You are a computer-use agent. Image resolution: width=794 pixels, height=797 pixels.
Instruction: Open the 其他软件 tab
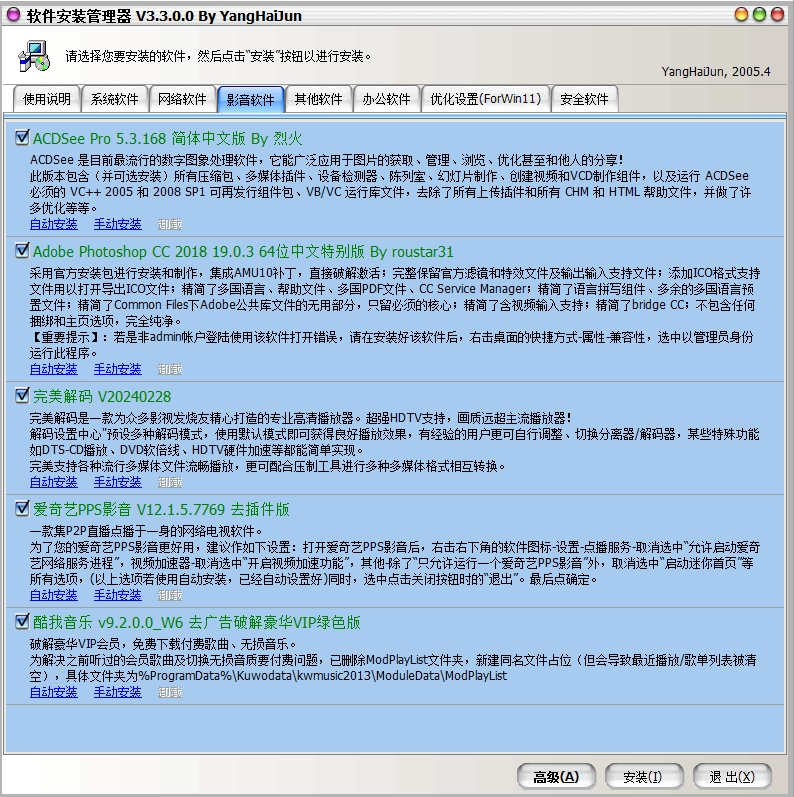coord(318,99)
